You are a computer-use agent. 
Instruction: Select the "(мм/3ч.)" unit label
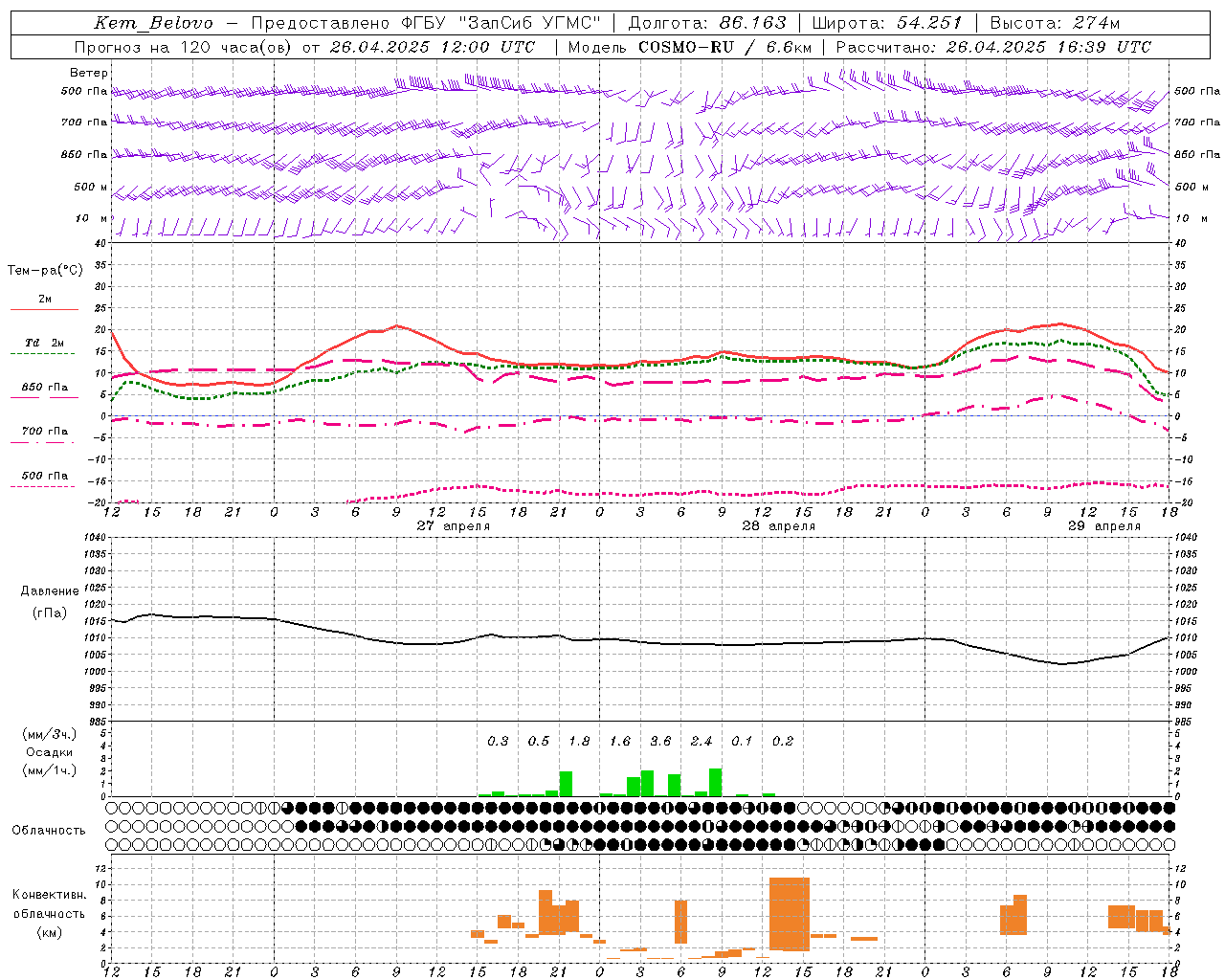(50, 734)
